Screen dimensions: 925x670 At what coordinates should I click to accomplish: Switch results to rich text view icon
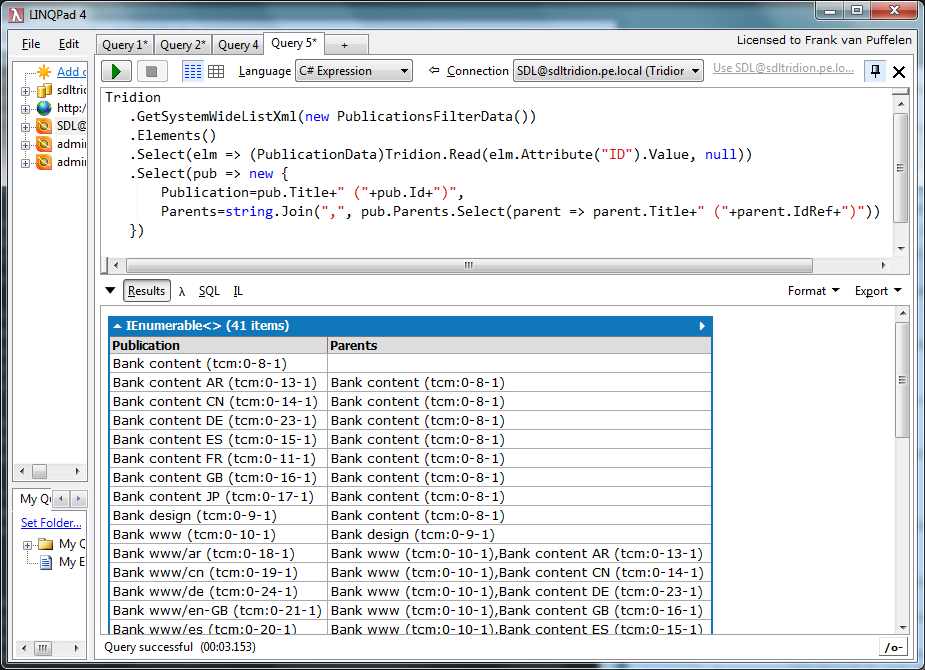192,71
